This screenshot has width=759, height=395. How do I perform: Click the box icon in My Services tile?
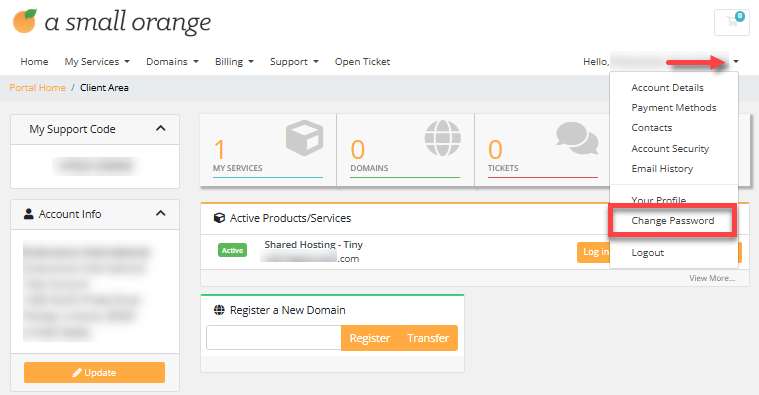tap(304, 138)
